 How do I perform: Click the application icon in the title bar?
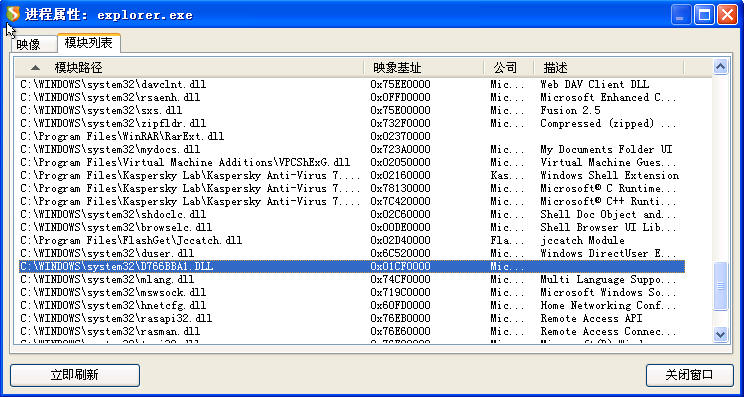[x=13, y=14]
